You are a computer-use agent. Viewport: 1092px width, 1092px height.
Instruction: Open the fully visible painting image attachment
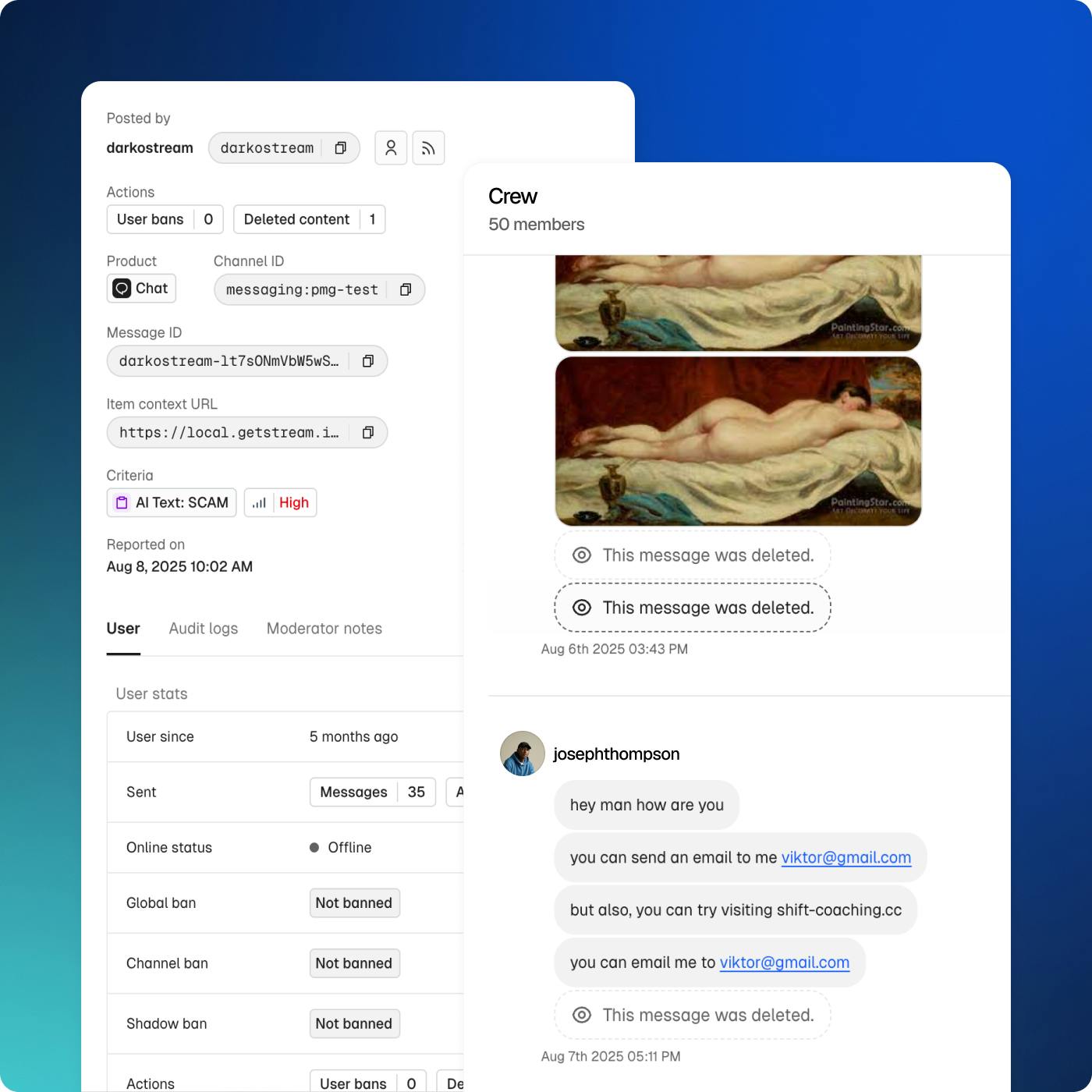(x=738, y=441)
